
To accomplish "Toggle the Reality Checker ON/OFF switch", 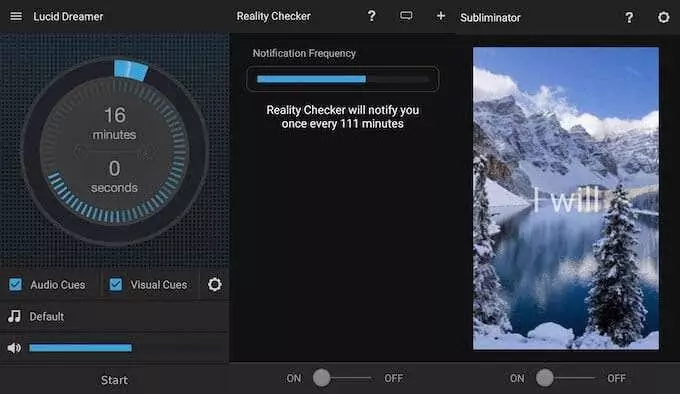I will pos(343,378).
